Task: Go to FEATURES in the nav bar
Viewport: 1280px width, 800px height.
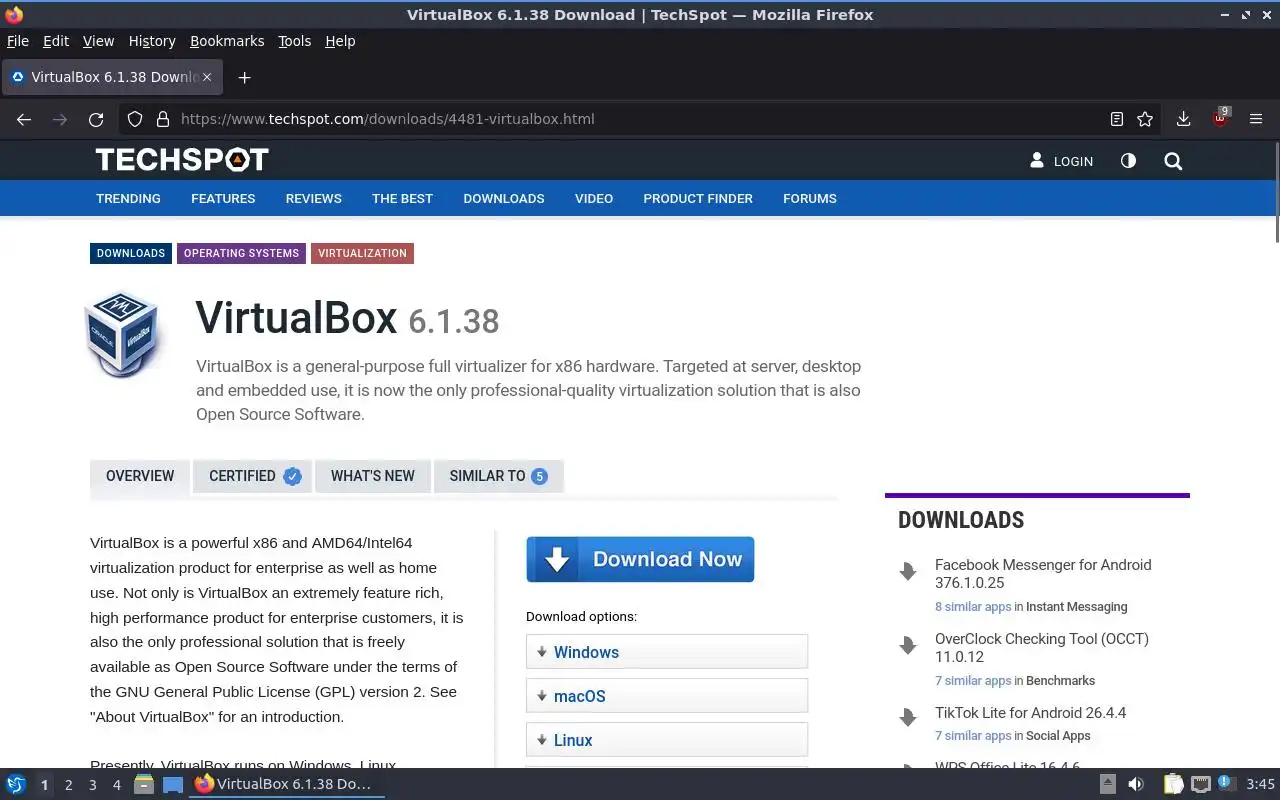Action: (x=223, y=198)
